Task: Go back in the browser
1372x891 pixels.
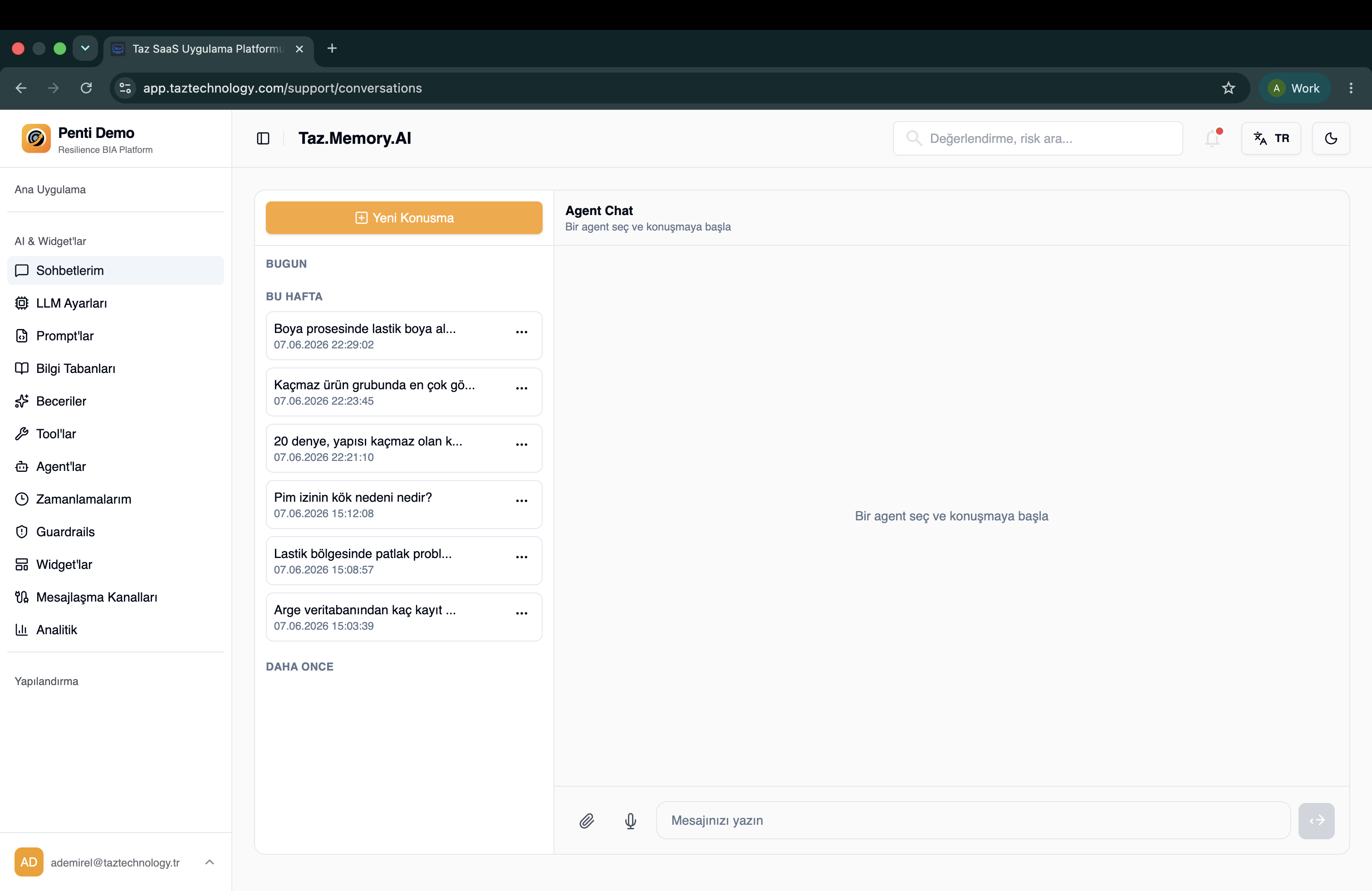Action: pyautogui.click(x=21, y=88)
